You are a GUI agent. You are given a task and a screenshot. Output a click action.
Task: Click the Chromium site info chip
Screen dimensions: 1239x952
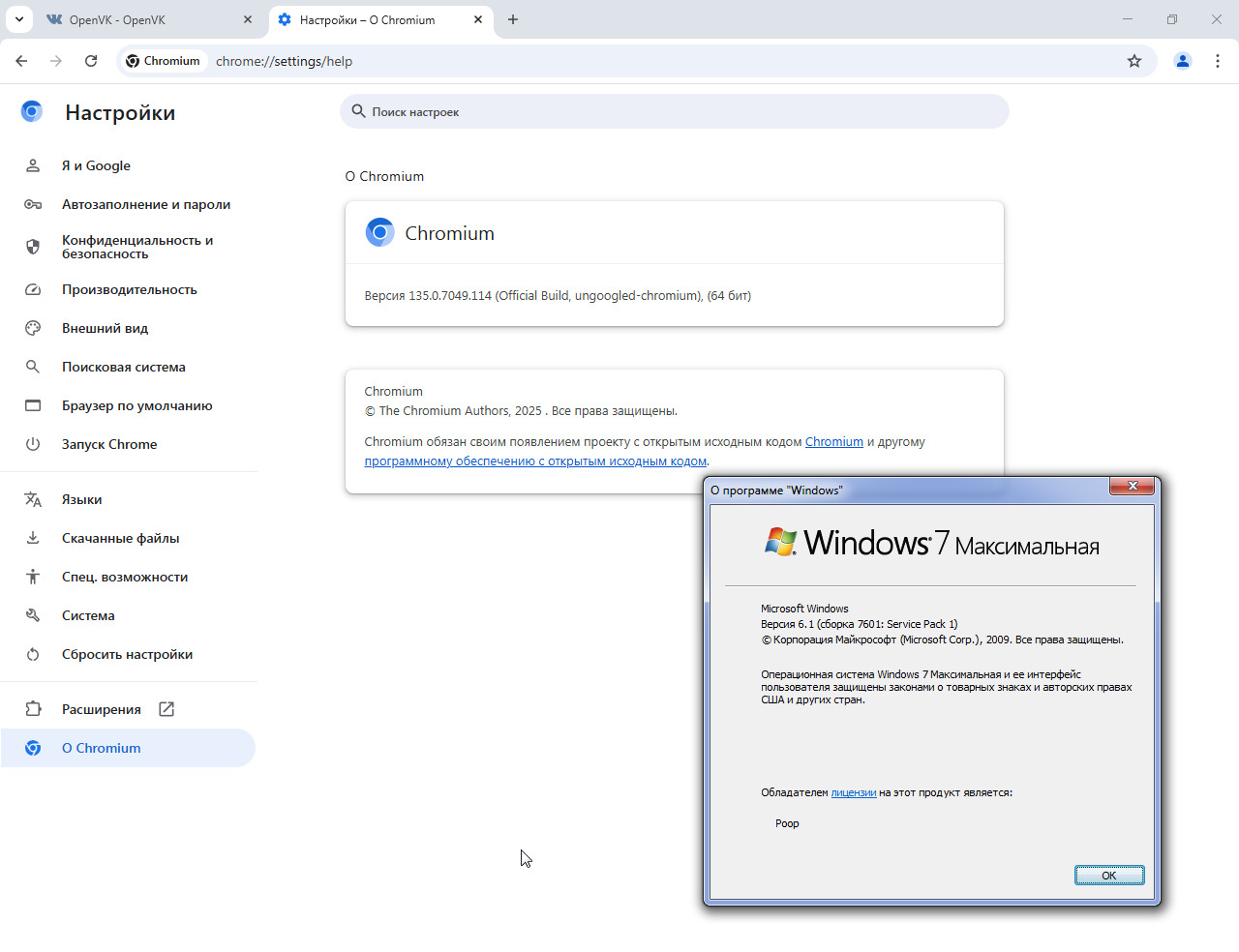point(163,61)
